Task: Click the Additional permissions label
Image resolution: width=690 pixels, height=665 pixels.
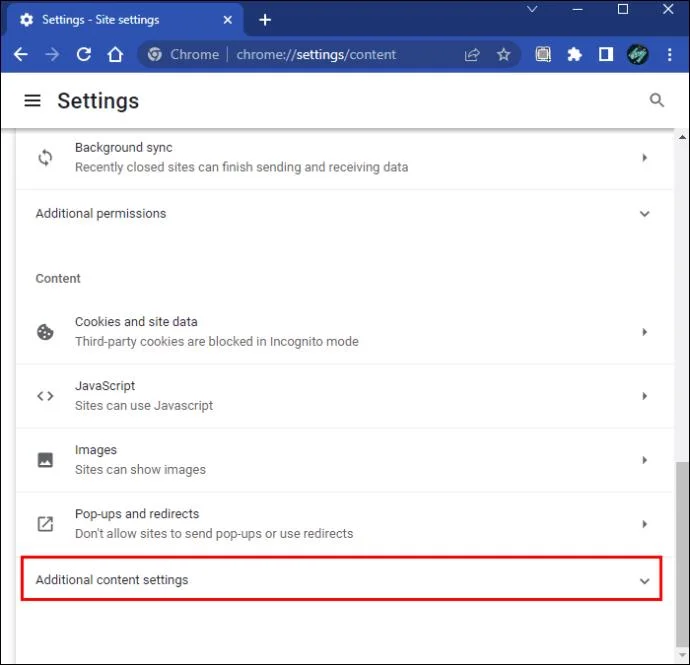Action: pyautogui.click(x=101, y=213)
